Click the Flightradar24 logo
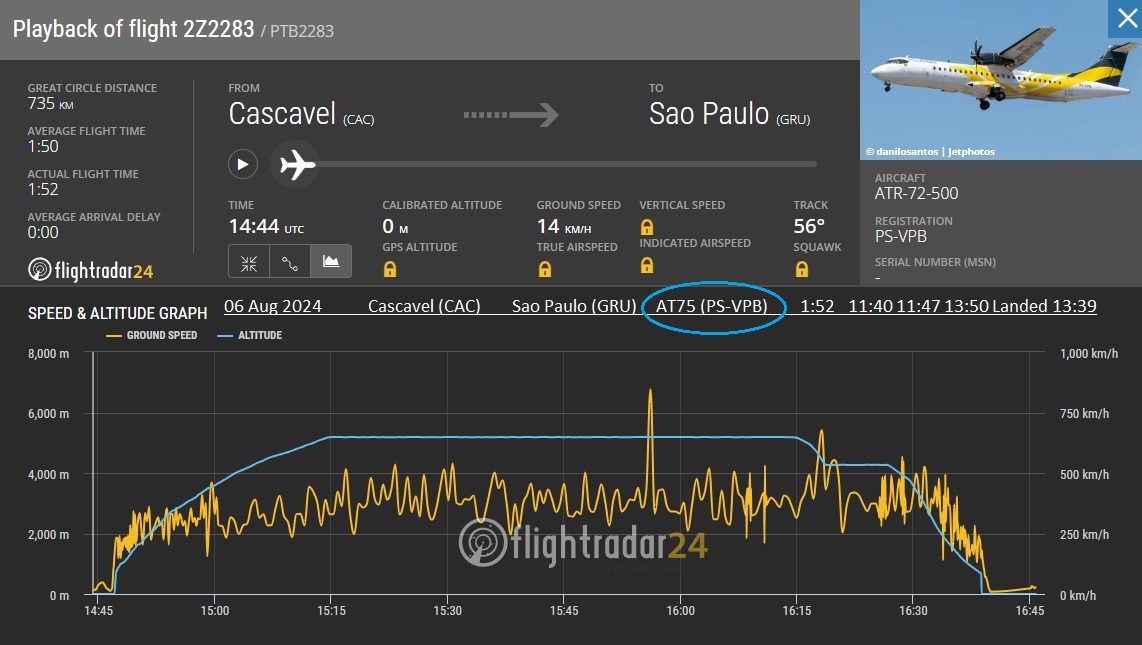 (x=91, y=269)
